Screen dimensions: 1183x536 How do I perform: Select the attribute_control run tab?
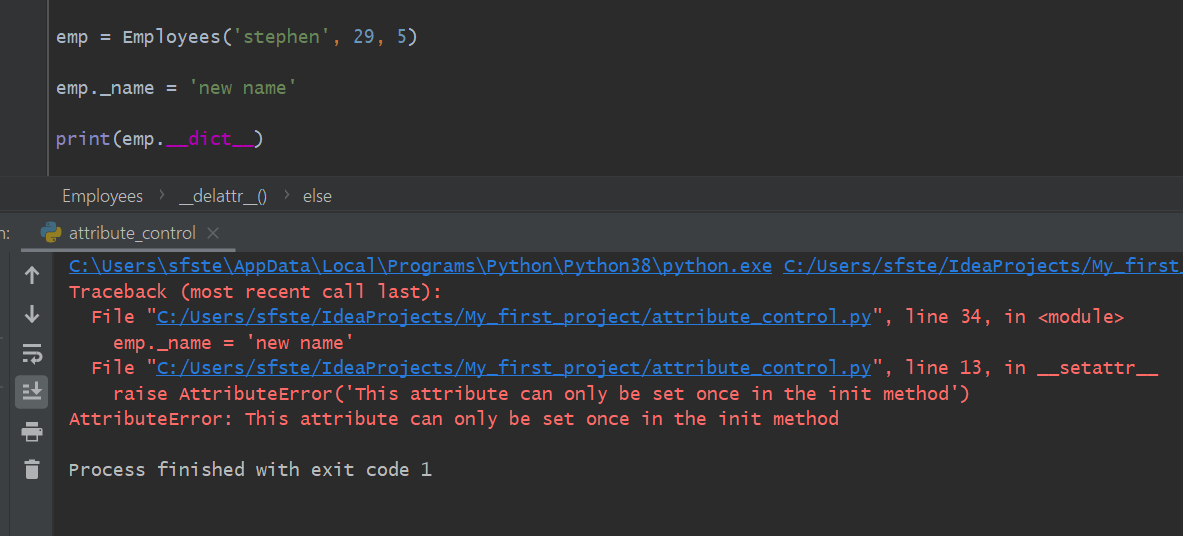132,233
